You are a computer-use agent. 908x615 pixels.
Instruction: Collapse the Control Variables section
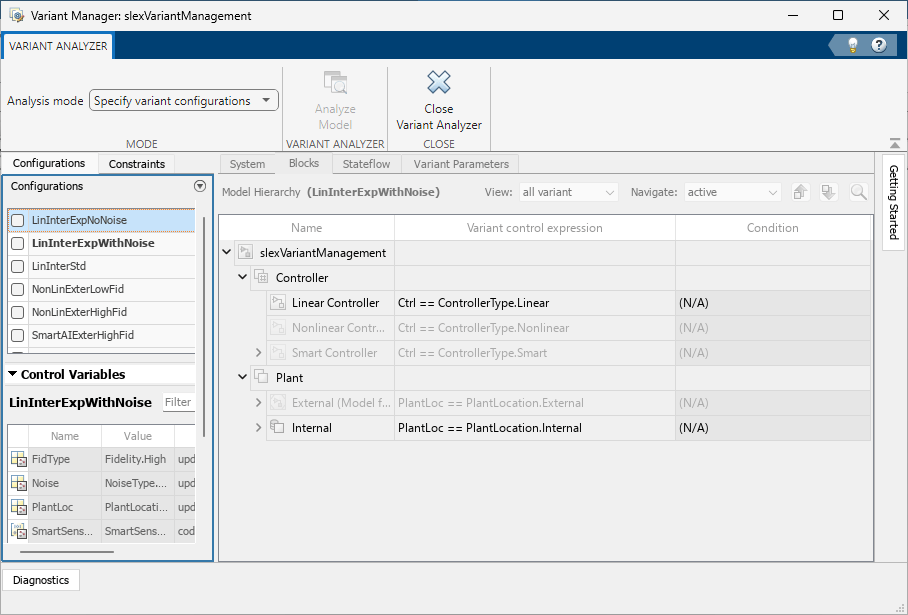pos(12,374)
